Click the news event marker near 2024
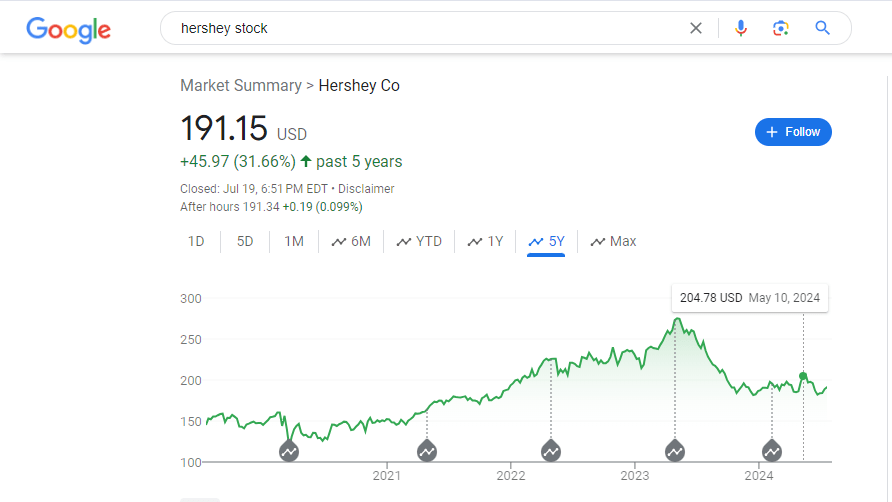 772,451
